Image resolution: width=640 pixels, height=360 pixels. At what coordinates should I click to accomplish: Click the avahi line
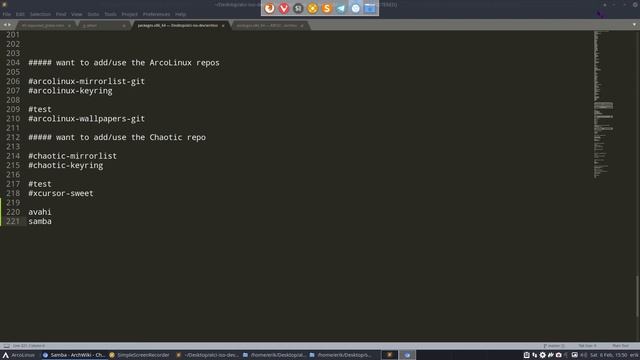pyautogui.click(x=40, y=212)
